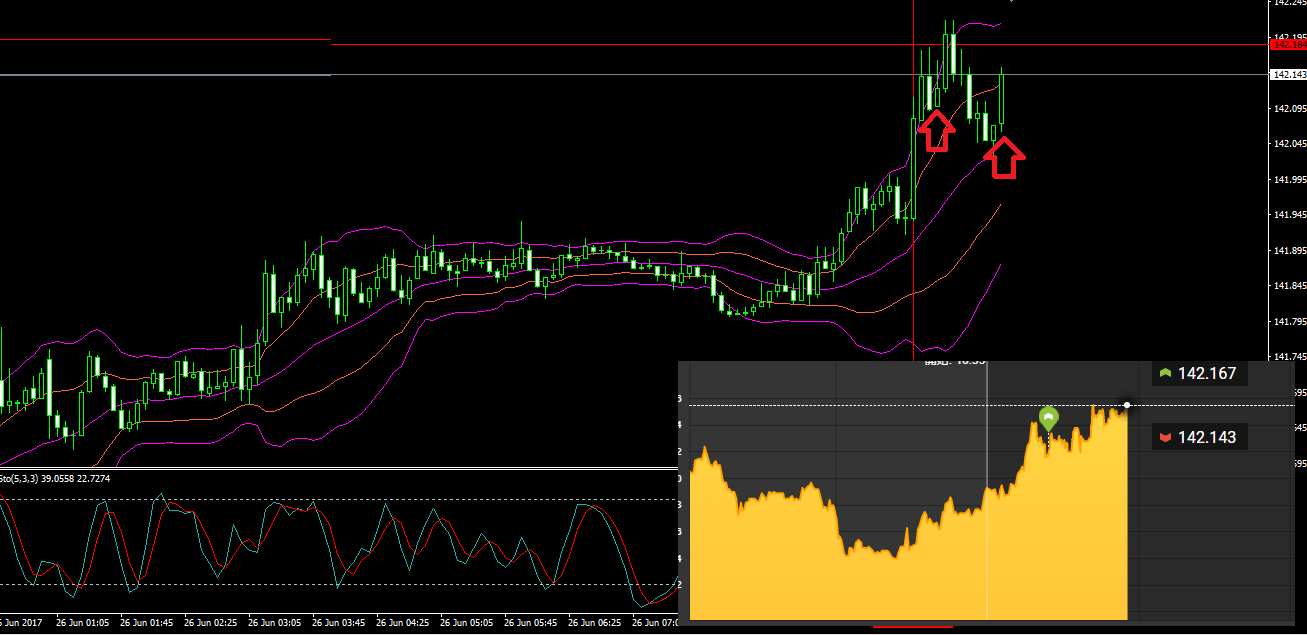1307x635 pixels.
Task: Click the 141.895 price axis label
Action: click(1288, 251)
